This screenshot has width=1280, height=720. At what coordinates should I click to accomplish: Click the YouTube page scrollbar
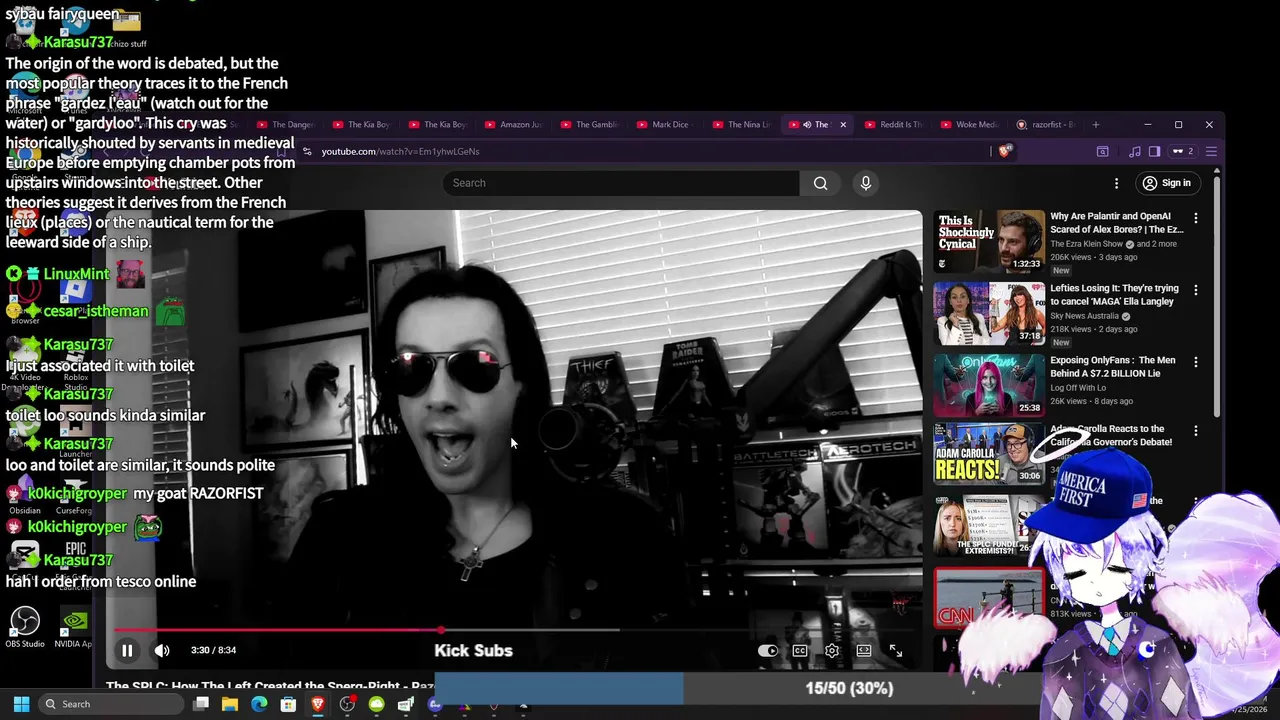pos(1216,295)
